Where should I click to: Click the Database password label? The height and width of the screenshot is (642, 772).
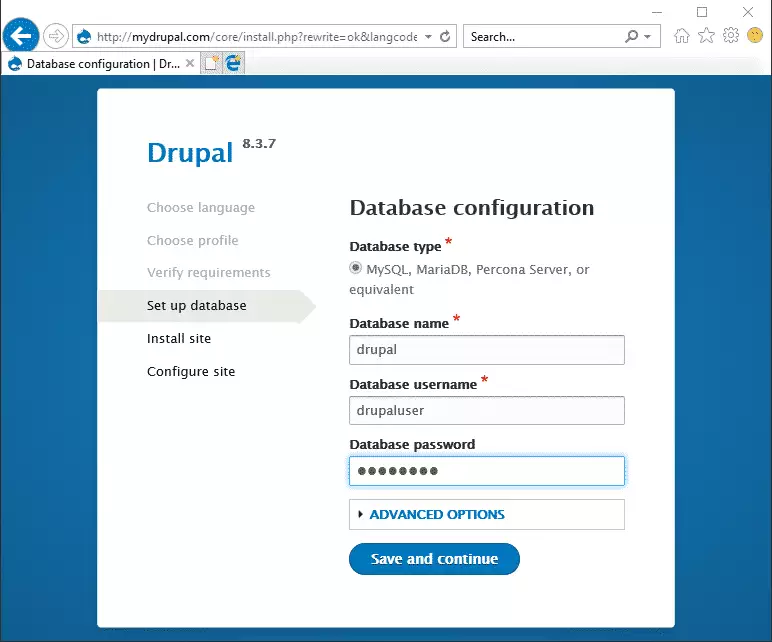412,445
